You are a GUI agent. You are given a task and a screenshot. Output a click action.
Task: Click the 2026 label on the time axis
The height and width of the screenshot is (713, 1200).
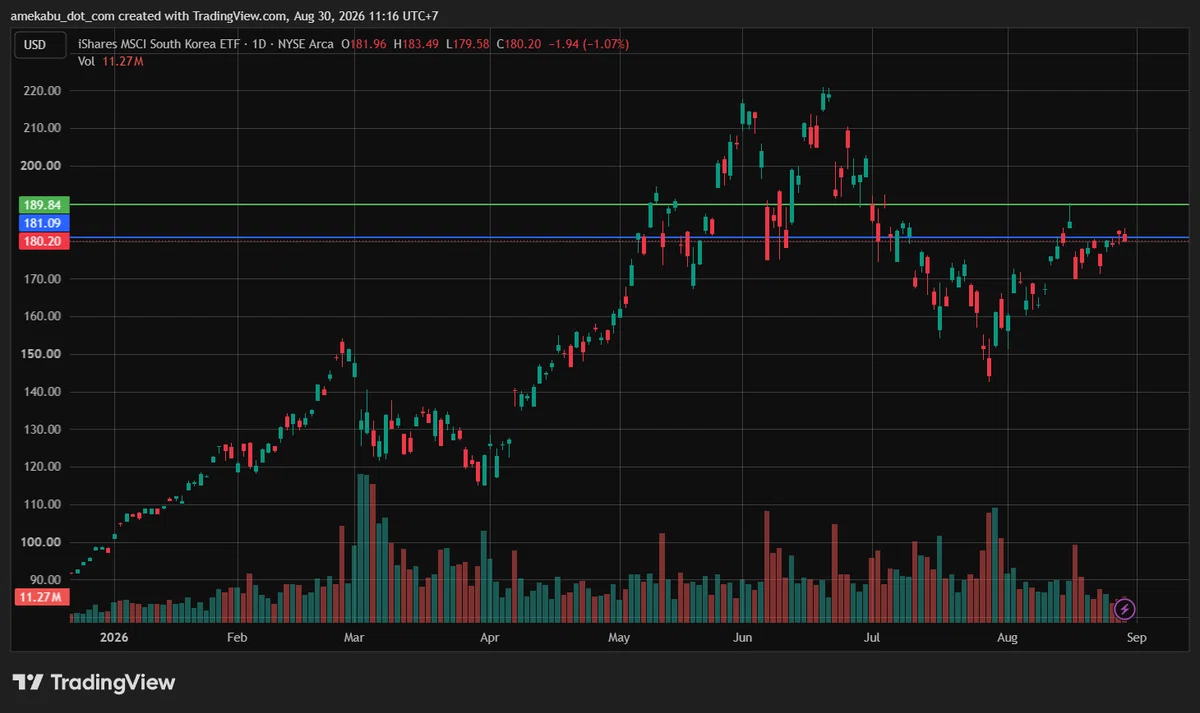115,637
